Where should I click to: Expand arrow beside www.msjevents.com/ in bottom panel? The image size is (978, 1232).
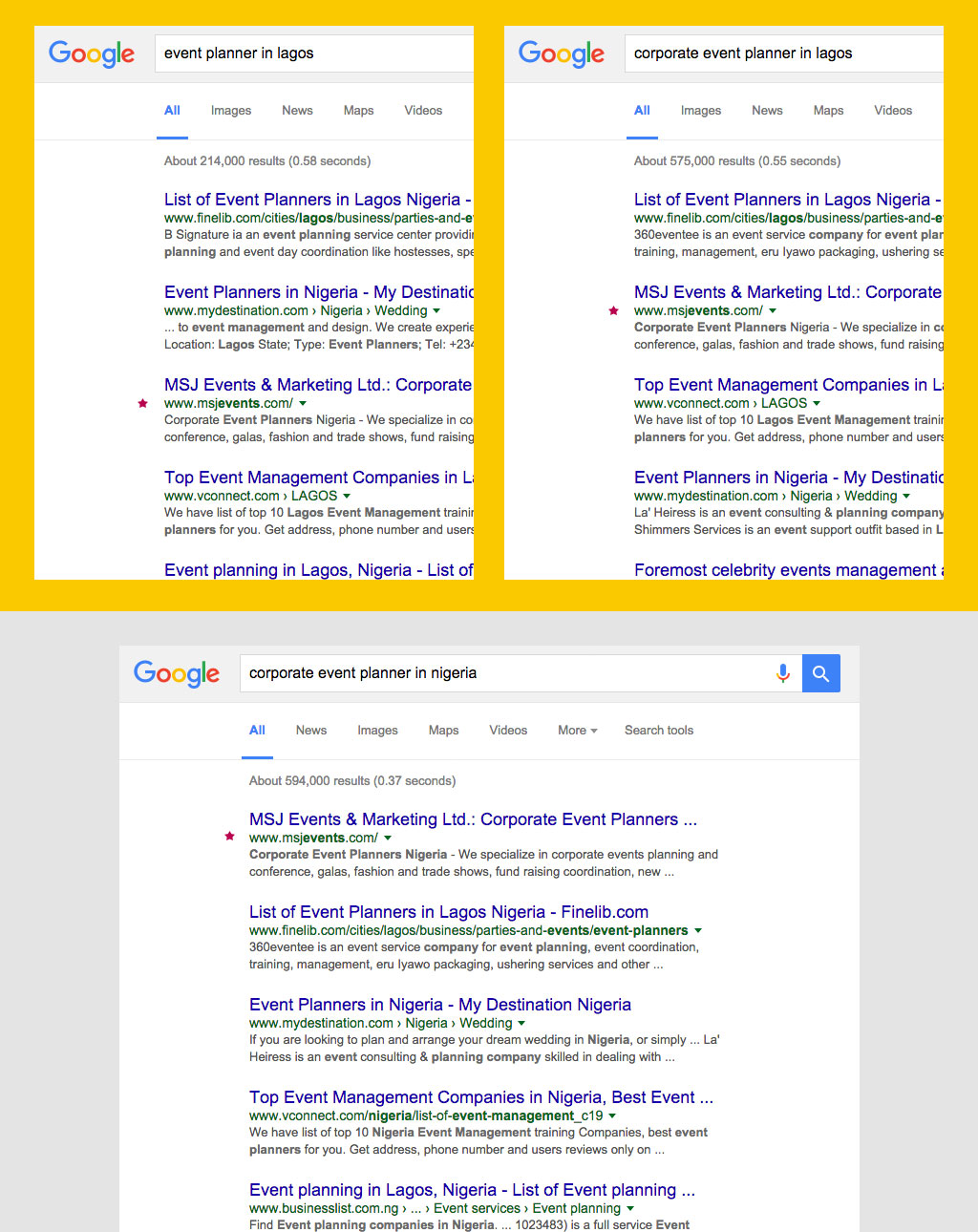(388, 839)
